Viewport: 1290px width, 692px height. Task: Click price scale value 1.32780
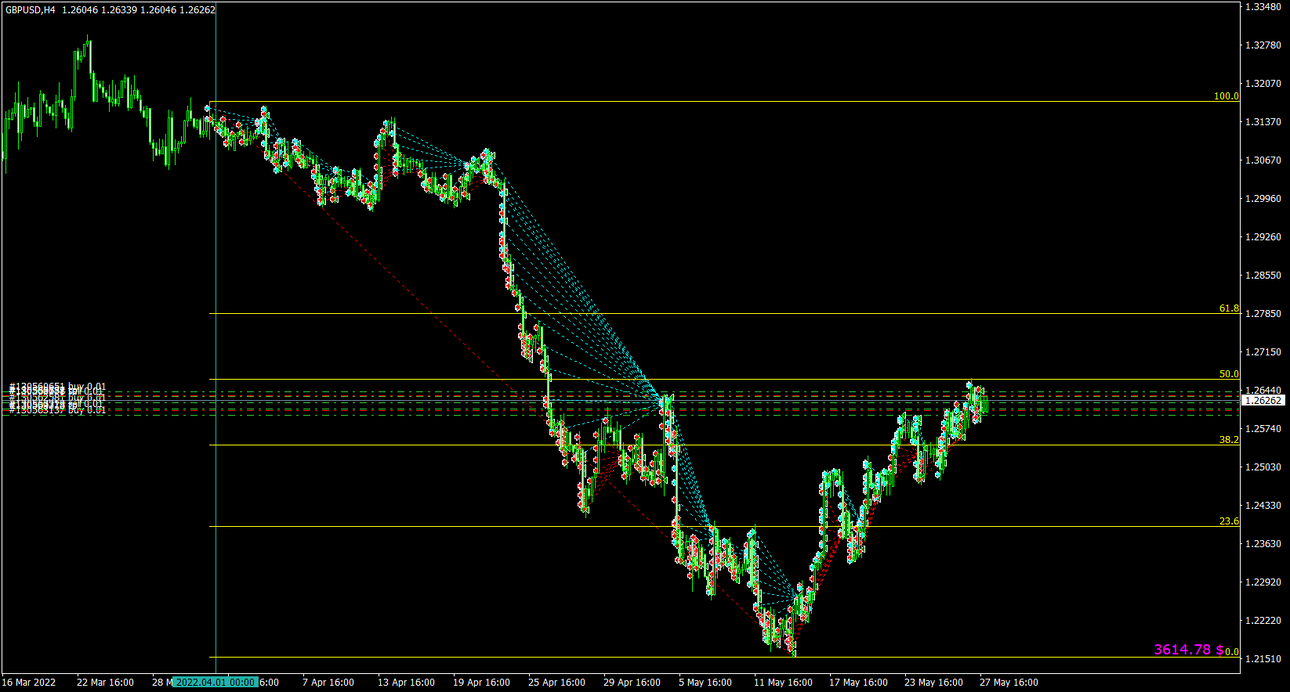1264,45
